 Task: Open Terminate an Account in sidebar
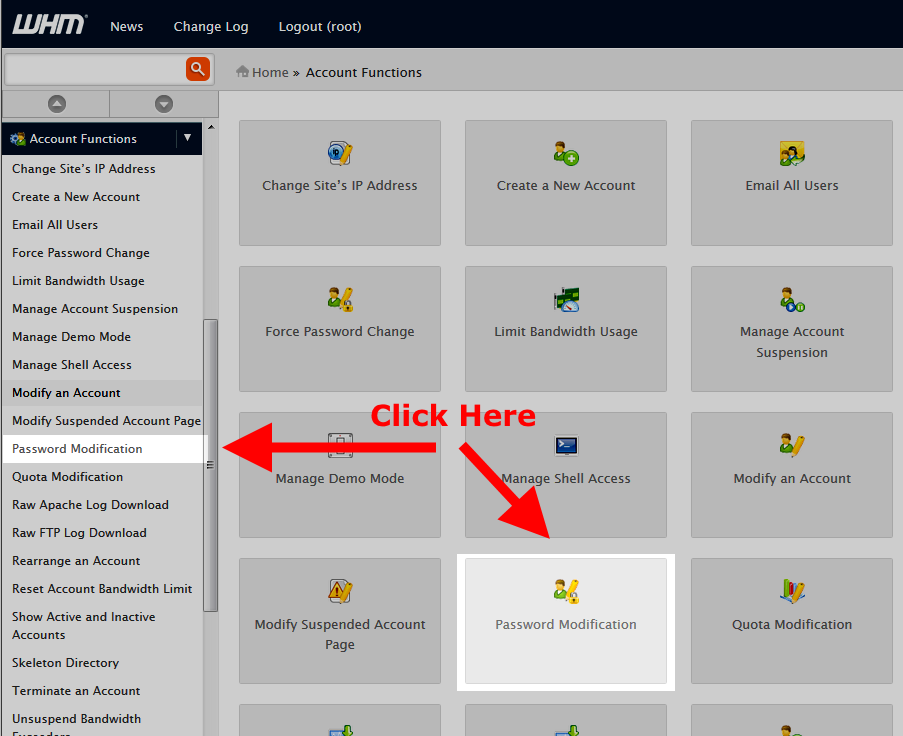pyautogui.click(x=76, y=691)
